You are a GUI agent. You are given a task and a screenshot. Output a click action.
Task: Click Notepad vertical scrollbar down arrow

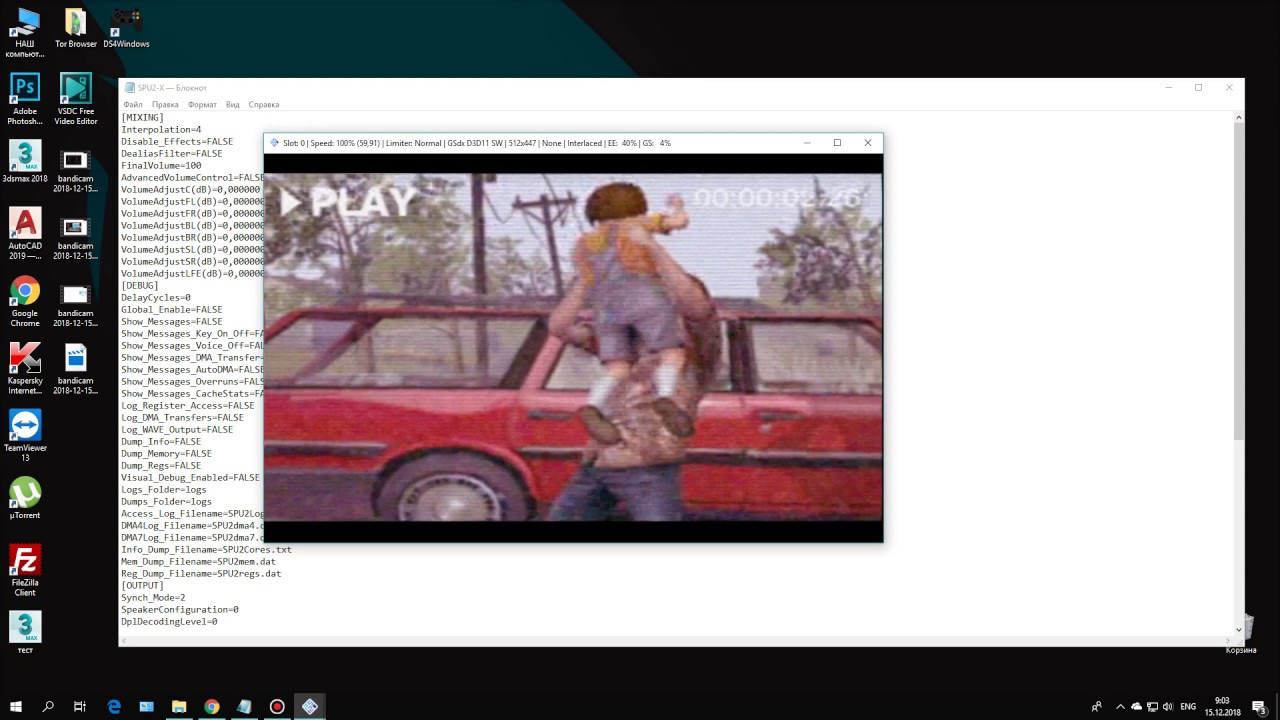point(1239,629)
